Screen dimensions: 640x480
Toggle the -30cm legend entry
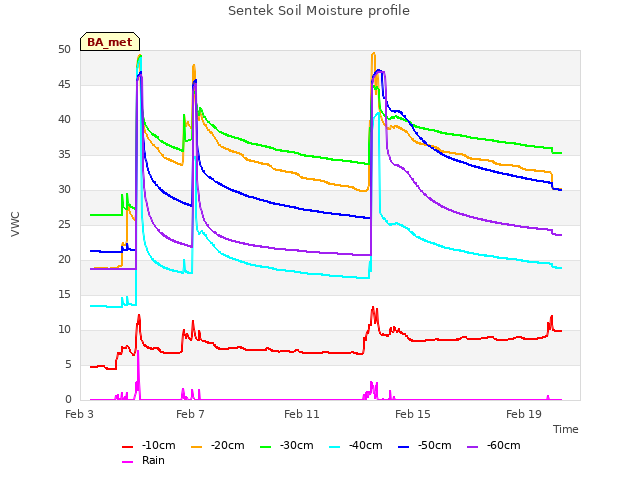(x=287, y=446)
